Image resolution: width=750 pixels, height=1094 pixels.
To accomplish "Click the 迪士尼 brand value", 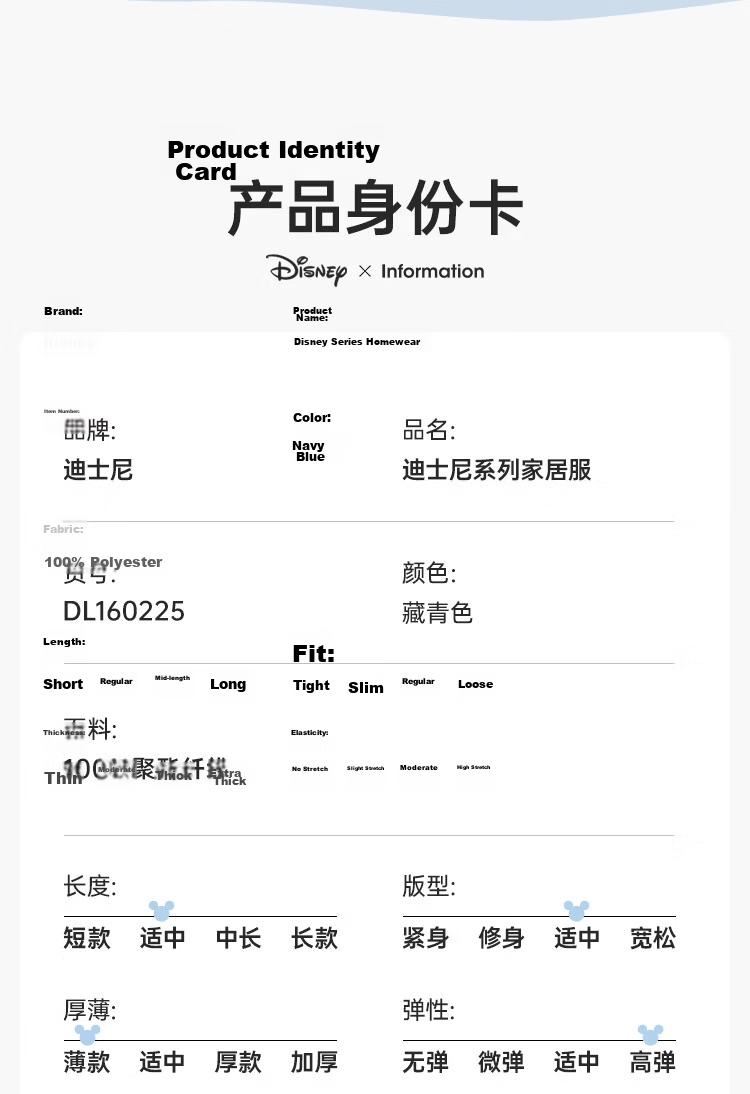I will (x=98, y=470).
